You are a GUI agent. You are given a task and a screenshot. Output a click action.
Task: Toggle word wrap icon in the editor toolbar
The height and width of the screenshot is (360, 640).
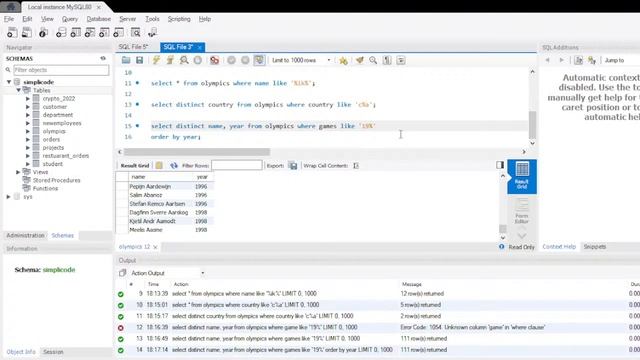(x=401, y=60)
